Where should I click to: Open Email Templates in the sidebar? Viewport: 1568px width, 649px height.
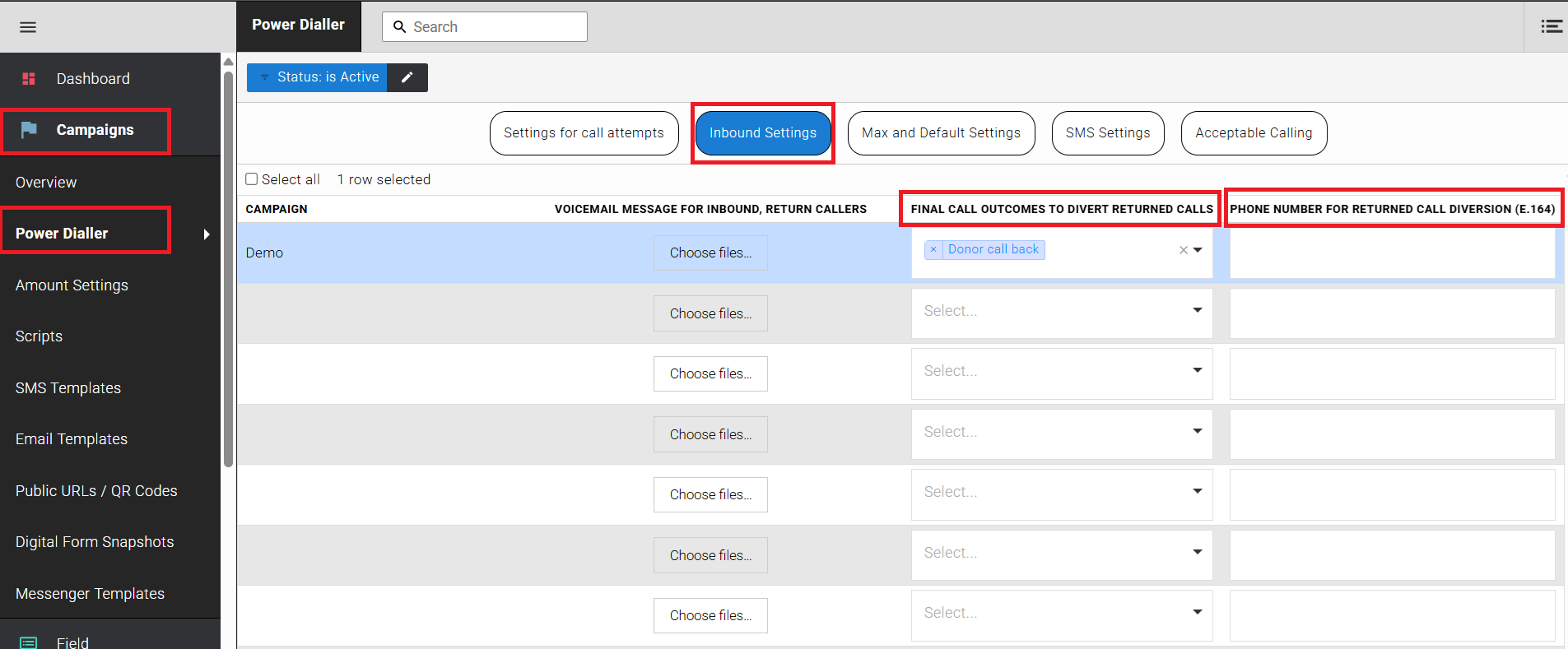tap(72, 439)
